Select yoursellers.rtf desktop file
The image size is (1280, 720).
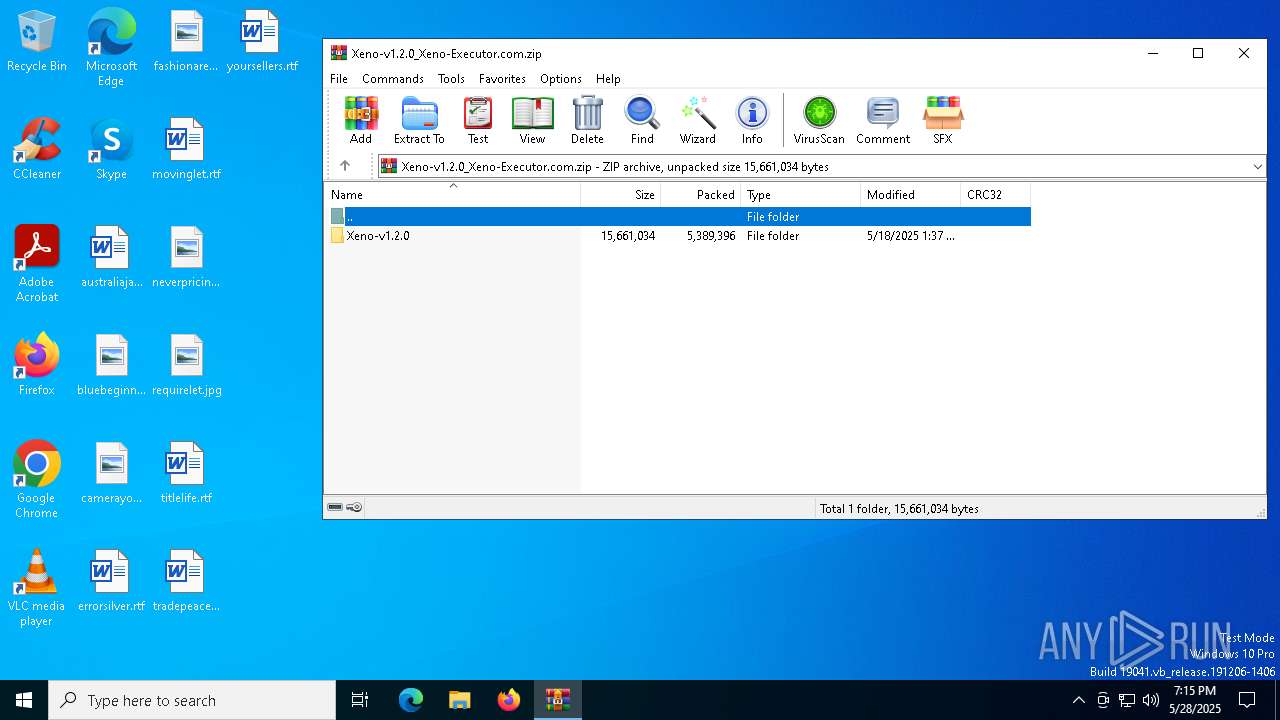(x=262, y=41)
